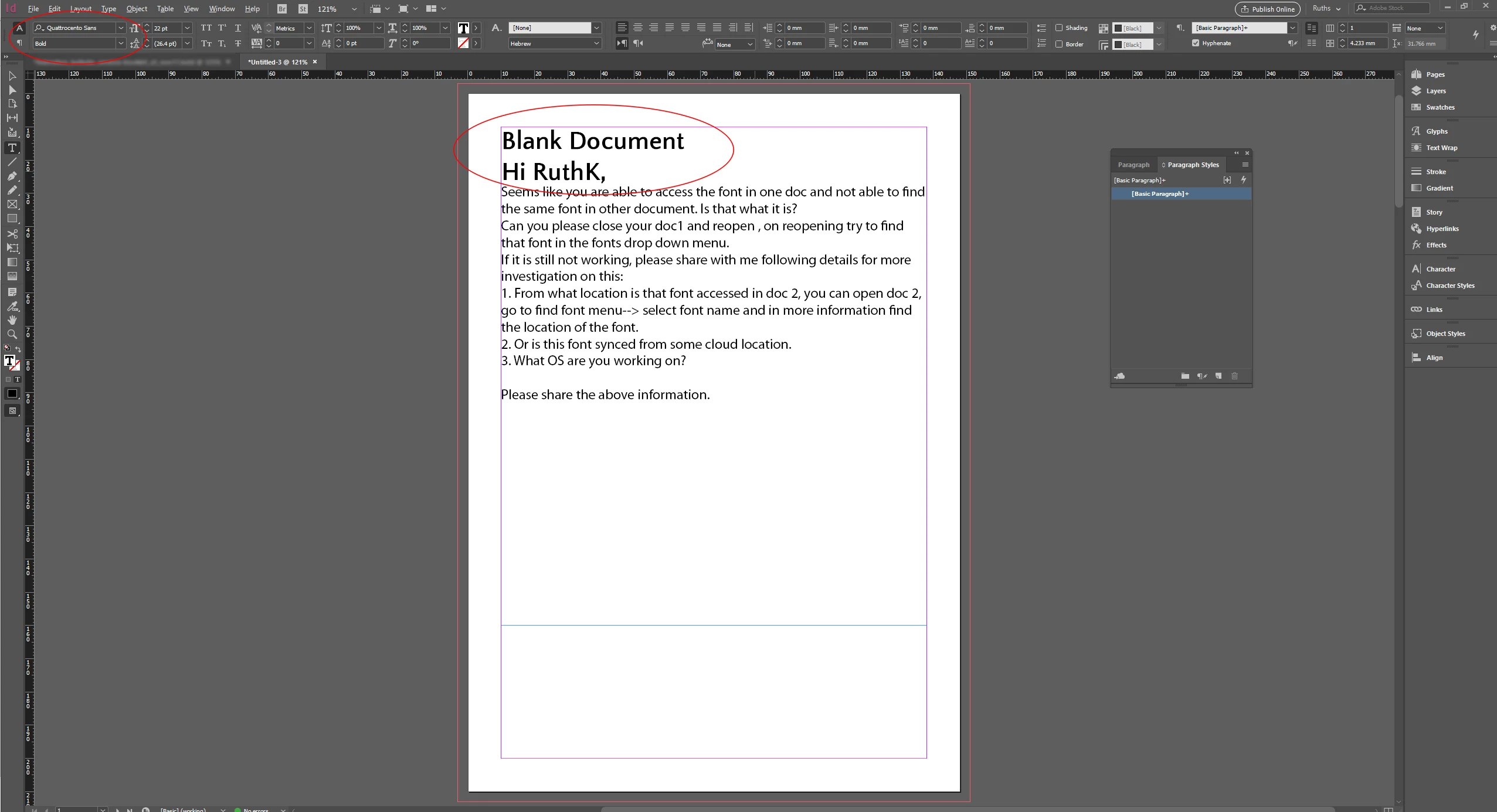The height and width of the screenshot is (812, 1497).
Task: Select the Zoom tool magnifier
Action: (12, 334)
